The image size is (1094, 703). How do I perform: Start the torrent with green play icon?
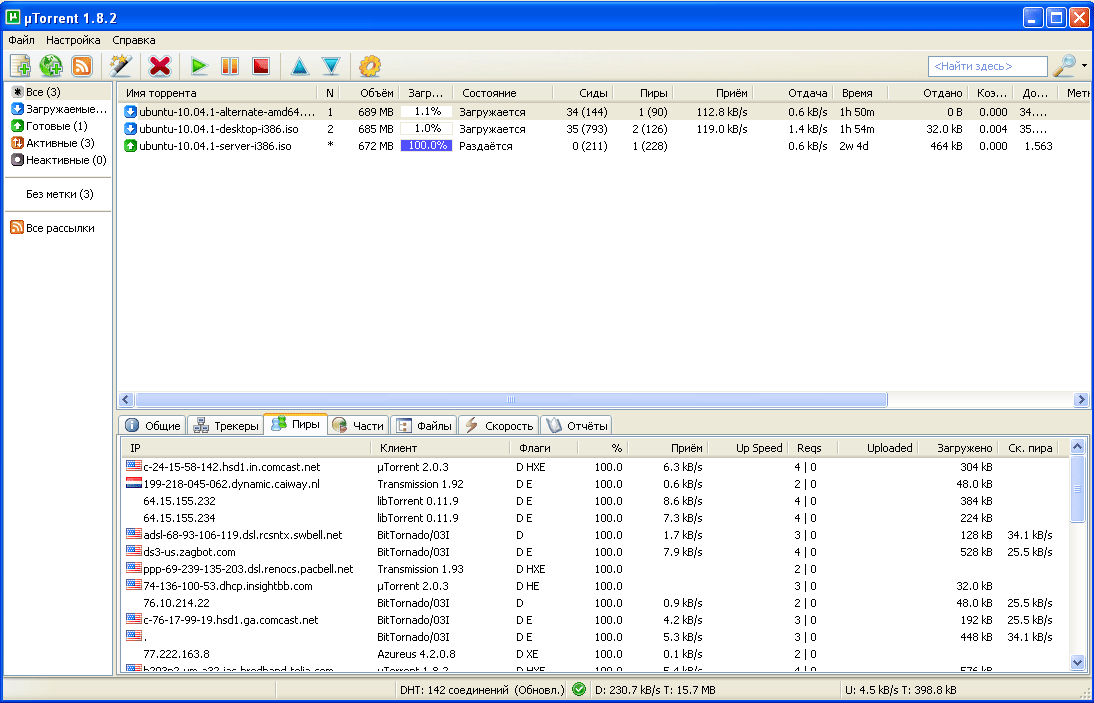click(x=199, y=66)
